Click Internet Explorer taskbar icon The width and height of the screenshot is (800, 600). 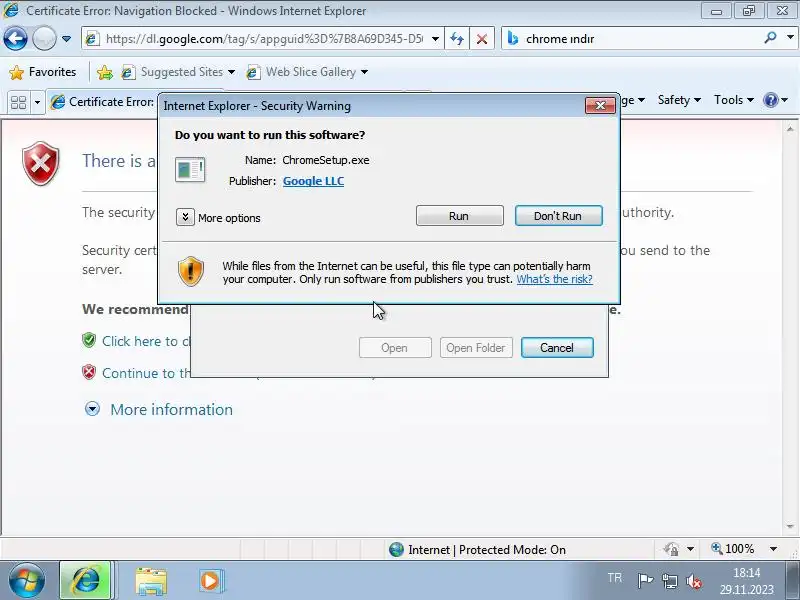click(85, 580)
